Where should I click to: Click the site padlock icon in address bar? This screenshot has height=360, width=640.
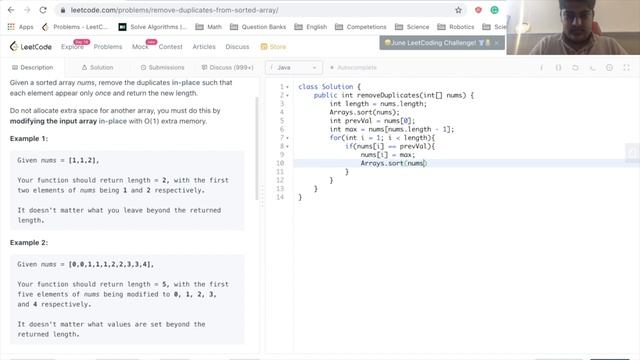pyautogui.click(x=62, y=10)
